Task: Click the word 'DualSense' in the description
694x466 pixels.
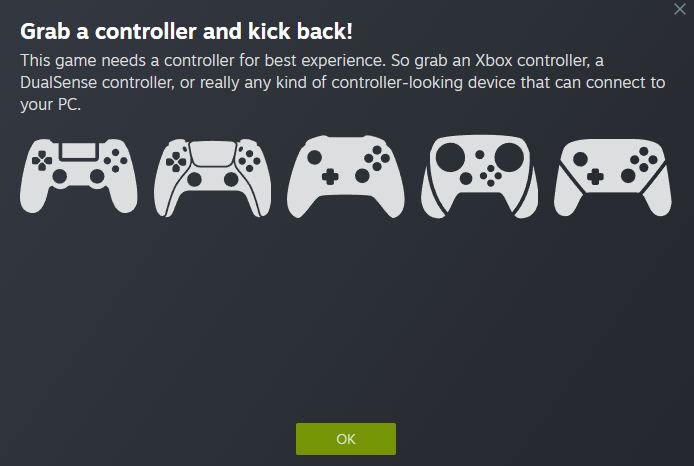Action: pyautogui.click(x=58, y=83)
